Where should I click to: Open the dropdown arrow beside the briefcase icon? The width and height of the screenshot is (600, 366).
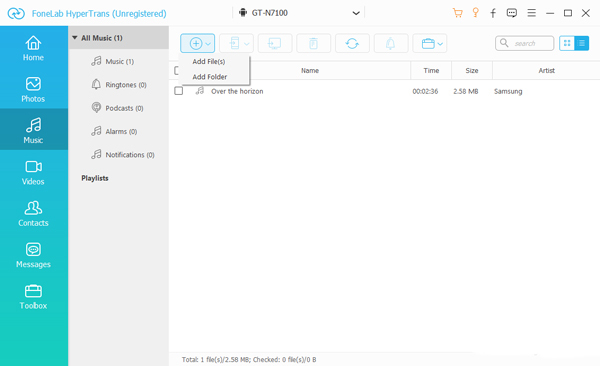(440, 44)
